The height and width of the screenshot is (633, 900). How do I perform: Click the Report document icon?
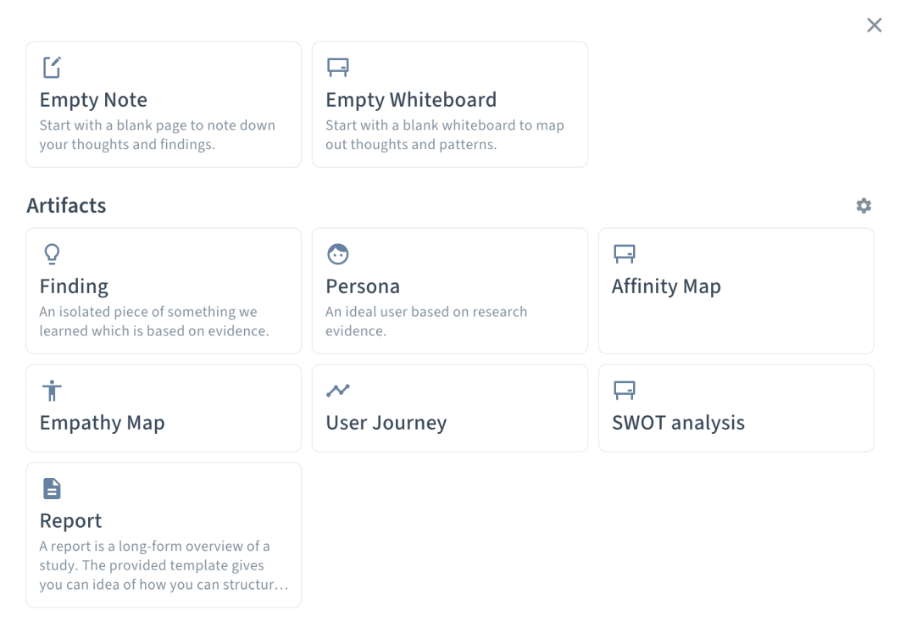pos(51,488)
